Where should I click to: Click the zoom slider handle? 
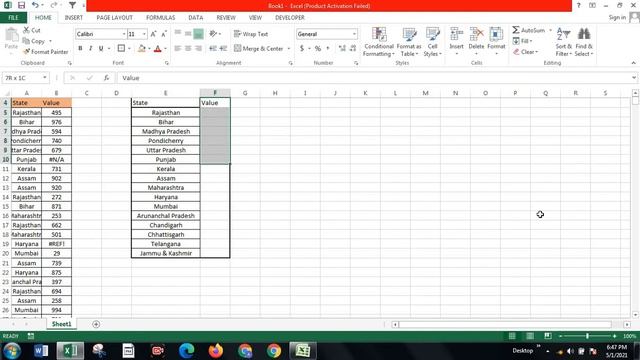click(x=587, y=336)
